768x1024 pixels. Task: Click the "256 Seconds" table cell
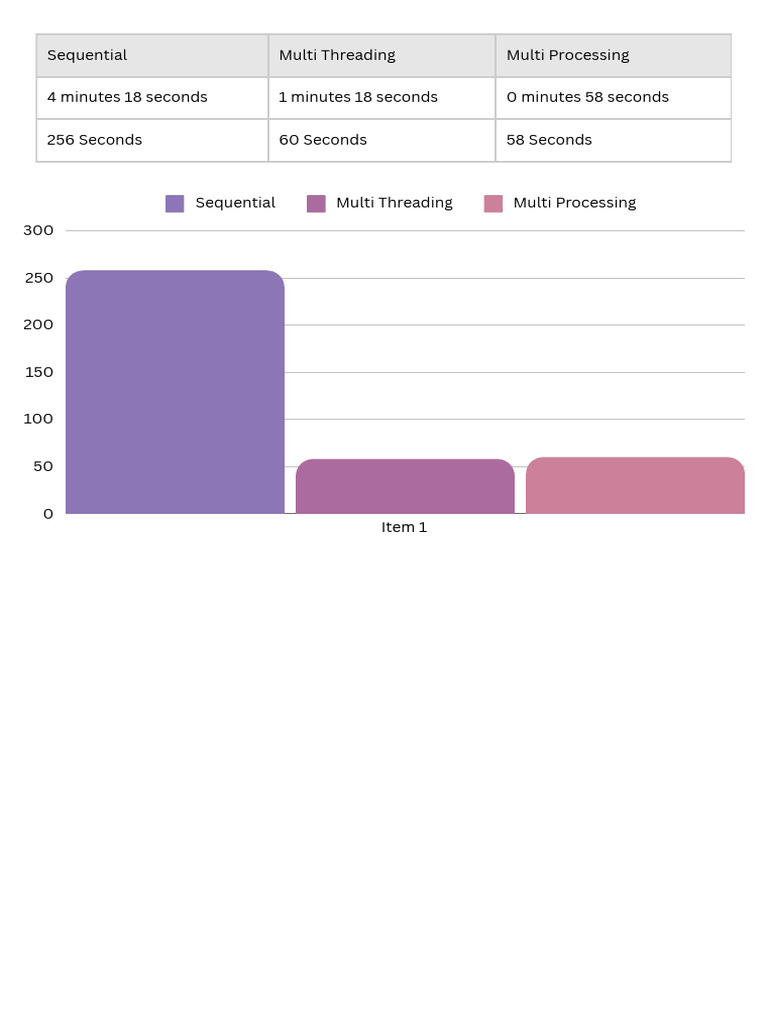click(152, 140)
